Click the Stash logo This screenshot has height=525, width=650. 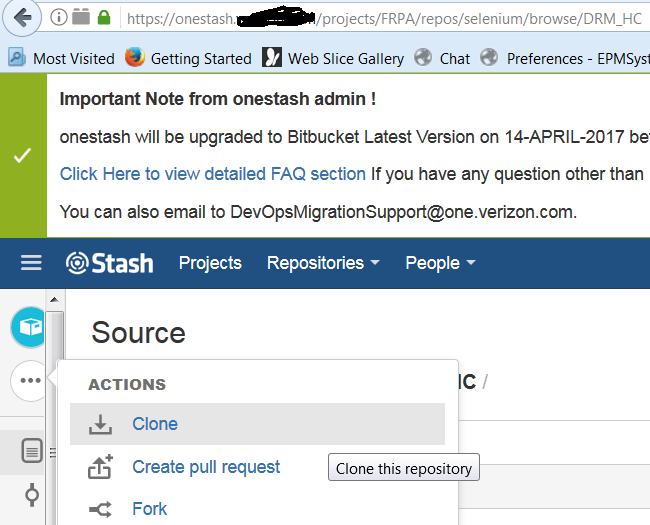click(x=109, y=263)
